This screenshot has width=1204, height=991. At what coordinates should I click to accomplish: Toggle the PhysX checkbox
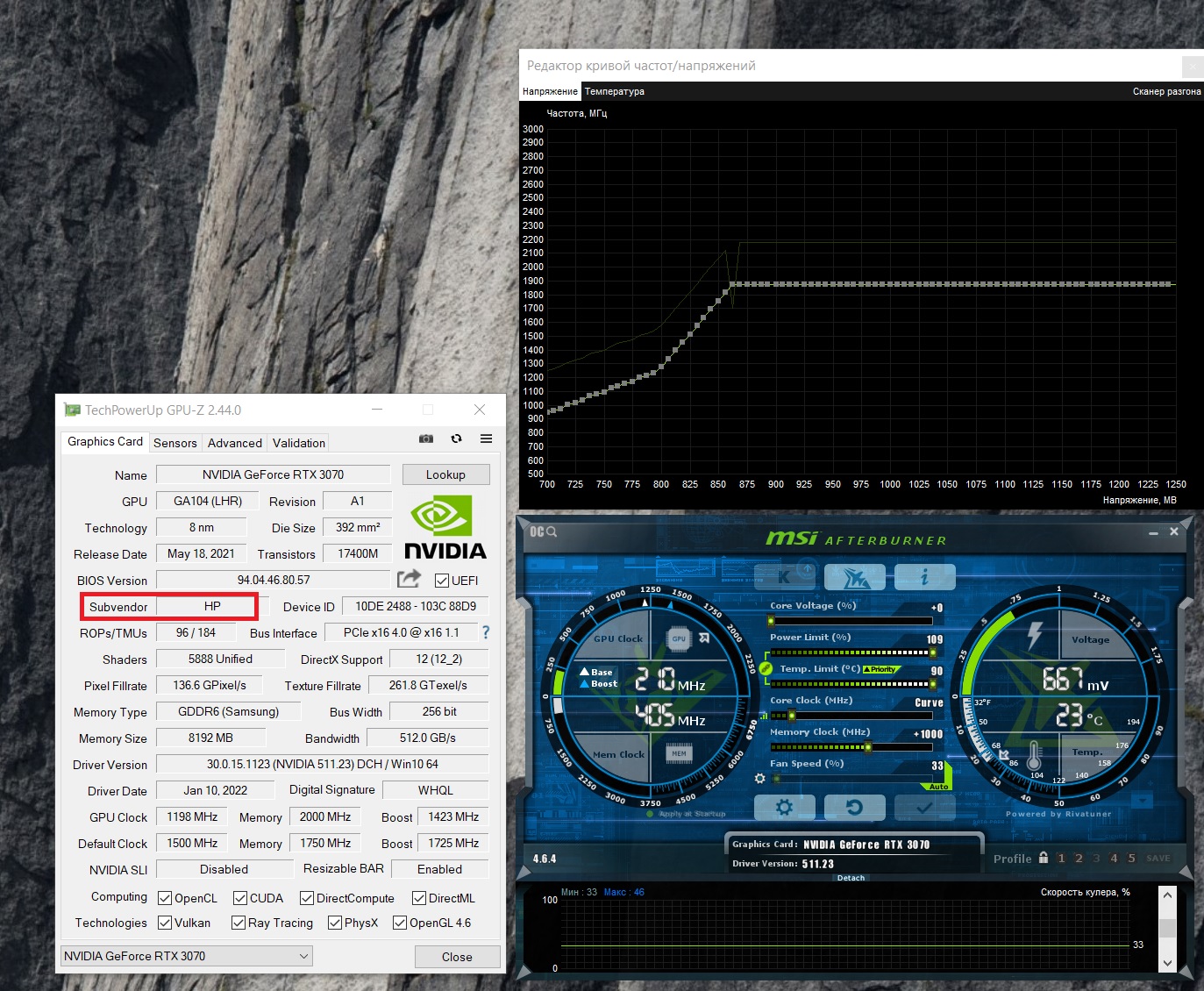click(335, 923)
